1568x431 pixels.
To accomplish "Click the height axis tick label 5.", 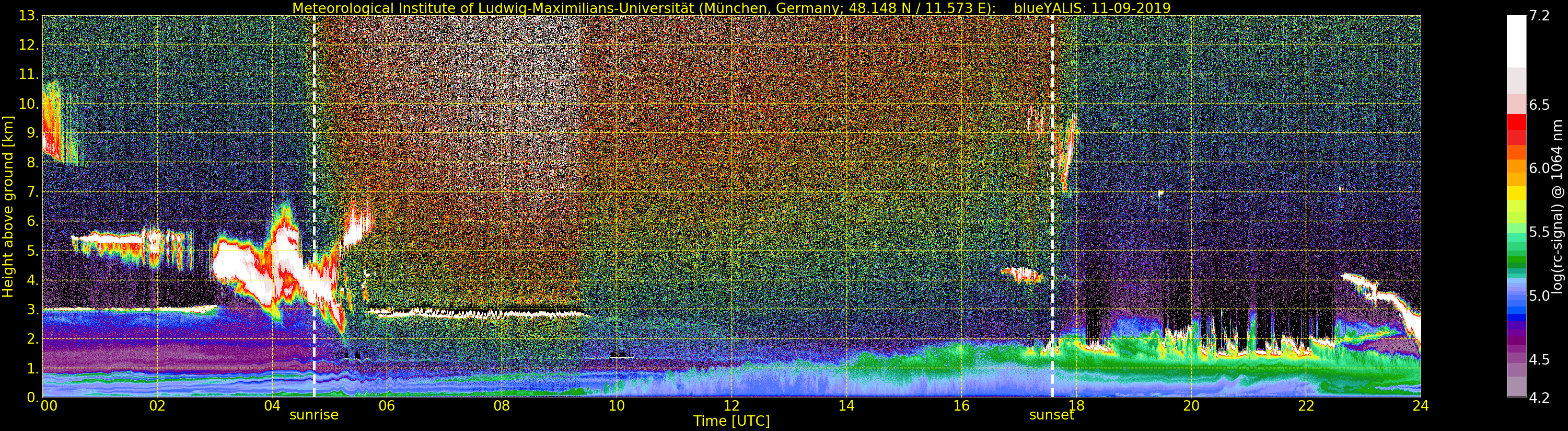I will pos(33,251).
